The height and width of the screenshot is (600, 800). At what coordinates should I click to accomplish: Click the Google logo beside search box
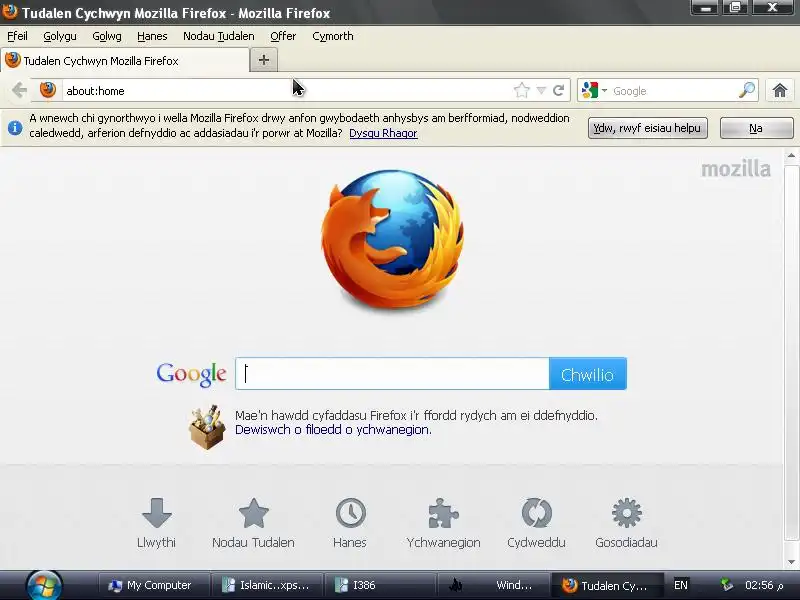(x=191, y=375)
